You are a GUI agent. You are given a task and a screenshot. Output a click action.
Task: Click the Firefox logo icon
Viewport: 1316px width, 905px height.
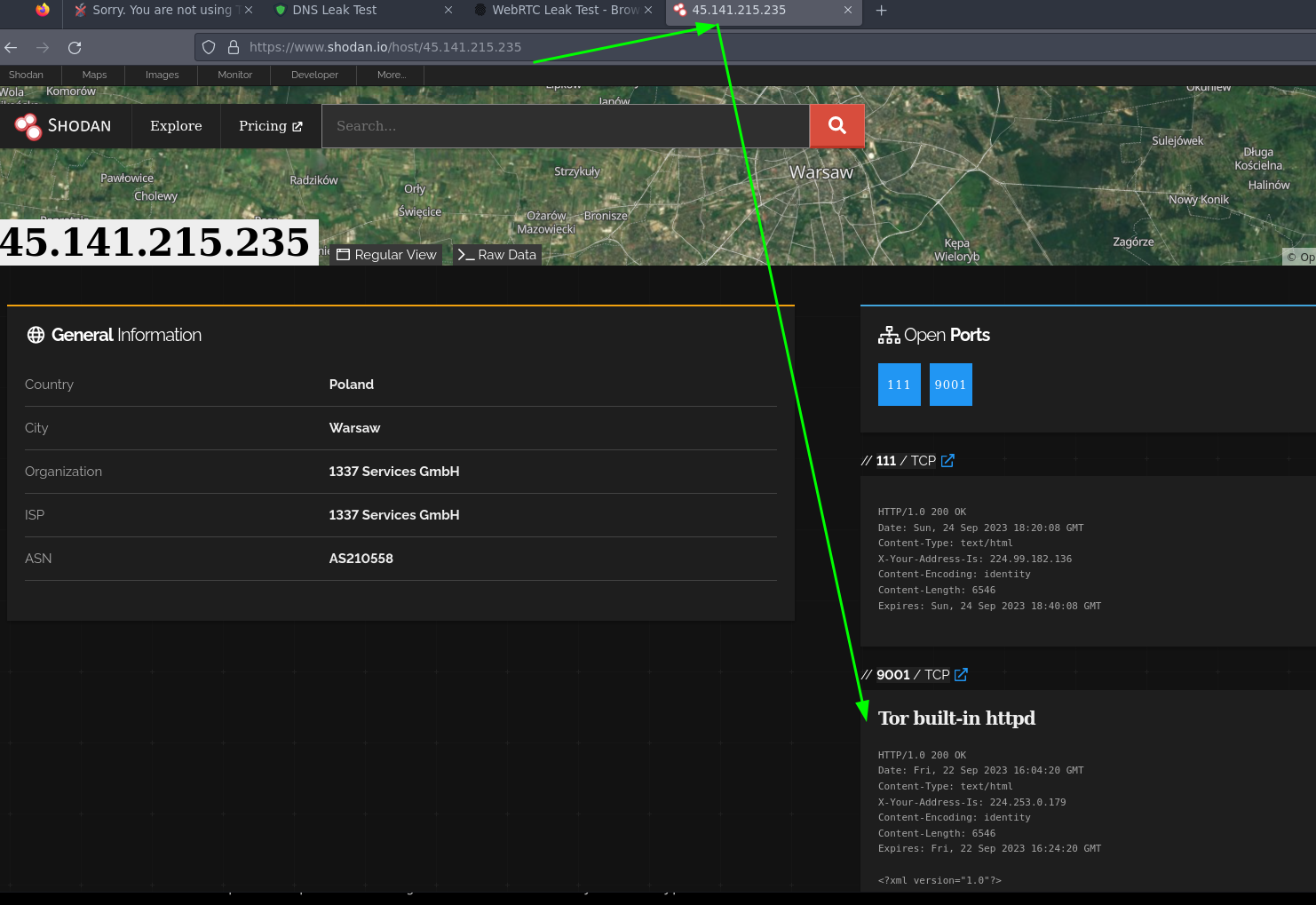43,10
